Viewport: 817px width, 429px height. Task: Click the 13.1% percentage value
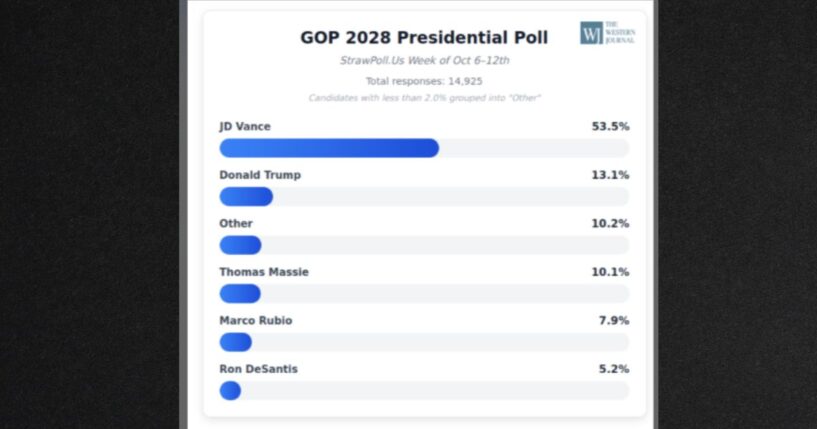610,175
